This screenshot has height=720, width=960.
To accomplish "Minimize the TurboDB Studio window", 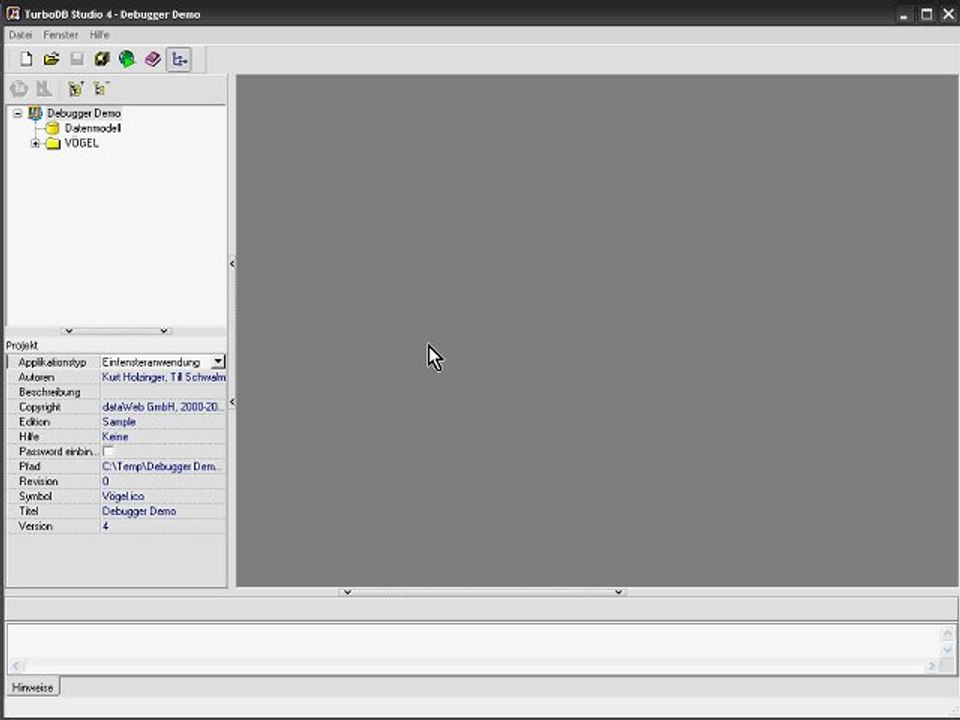I will coord(904,15).
